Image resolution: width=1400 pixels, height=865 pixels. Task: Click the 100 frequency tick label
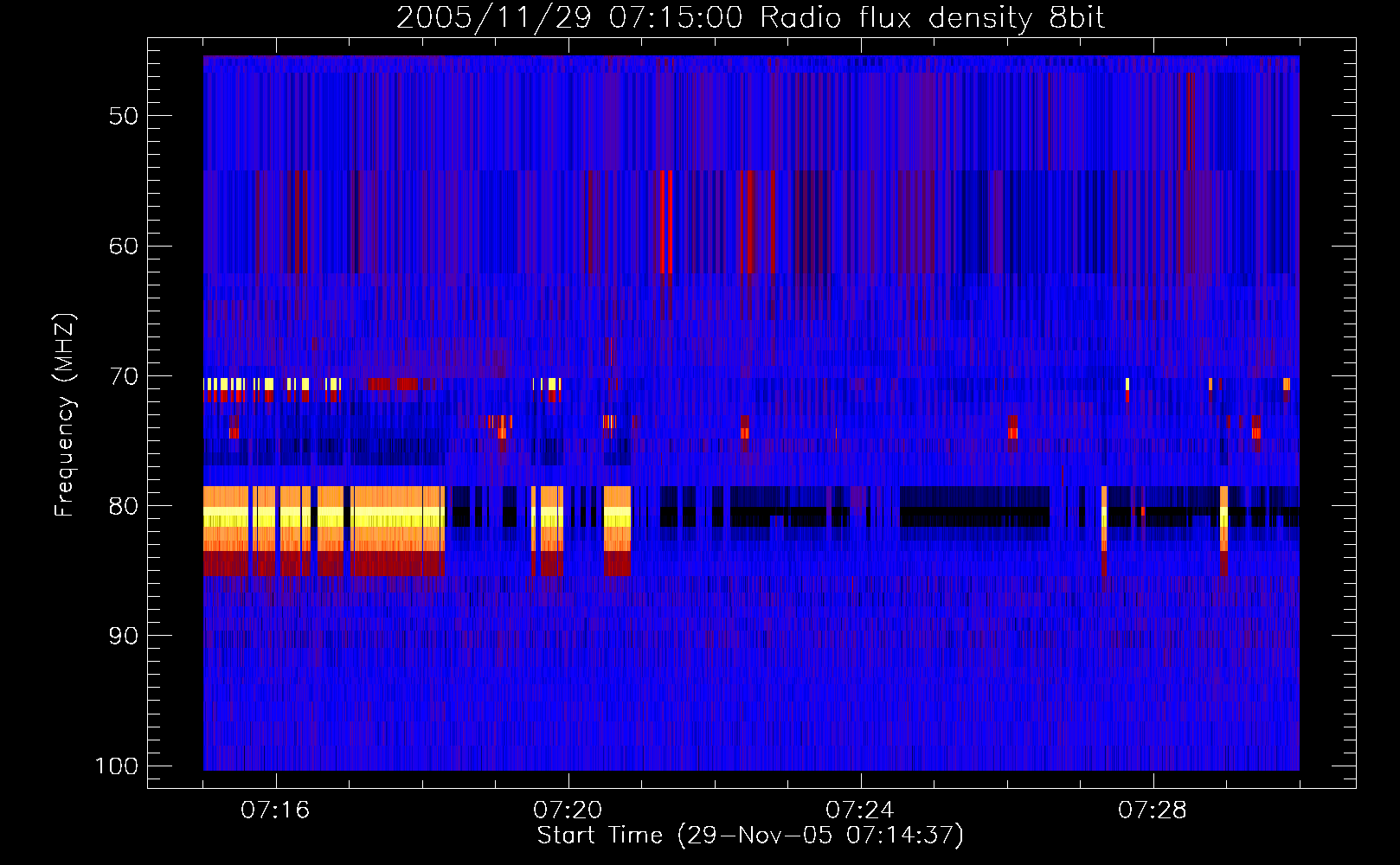(117, 766)
